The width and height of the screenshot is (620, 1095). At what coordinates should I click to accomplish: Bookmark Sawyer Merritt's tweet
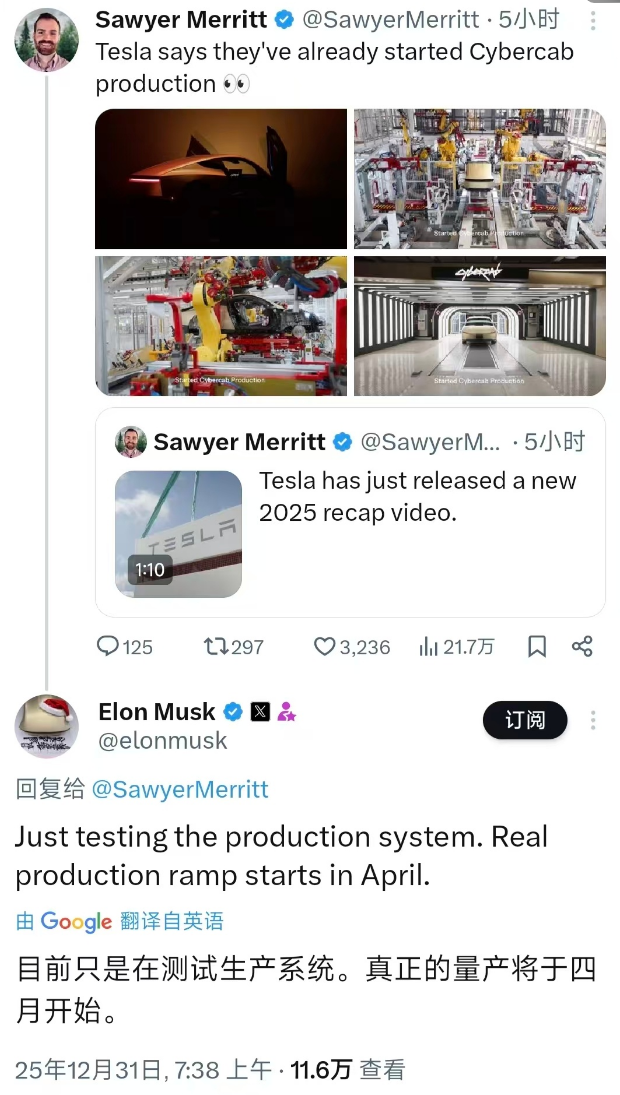pyautogui.click(x=537, y=647)
